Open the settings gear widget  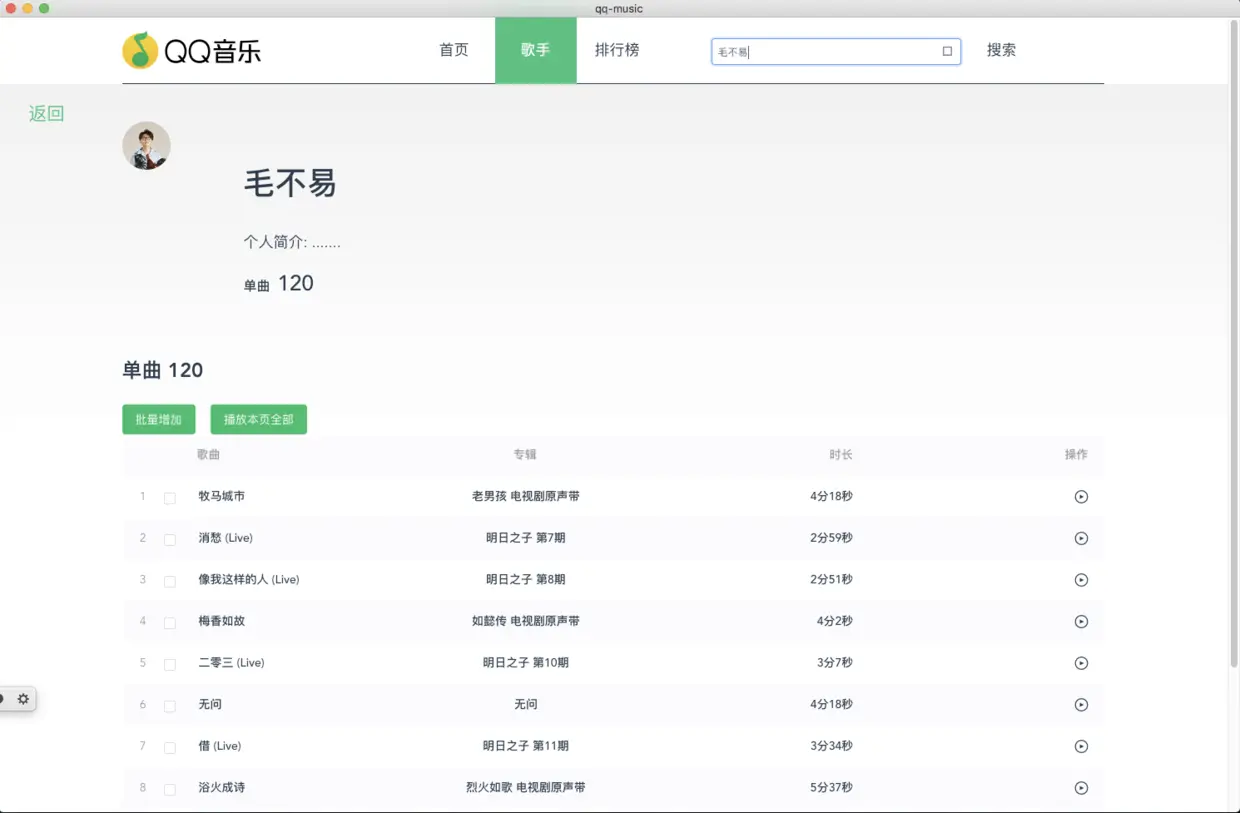23,699
